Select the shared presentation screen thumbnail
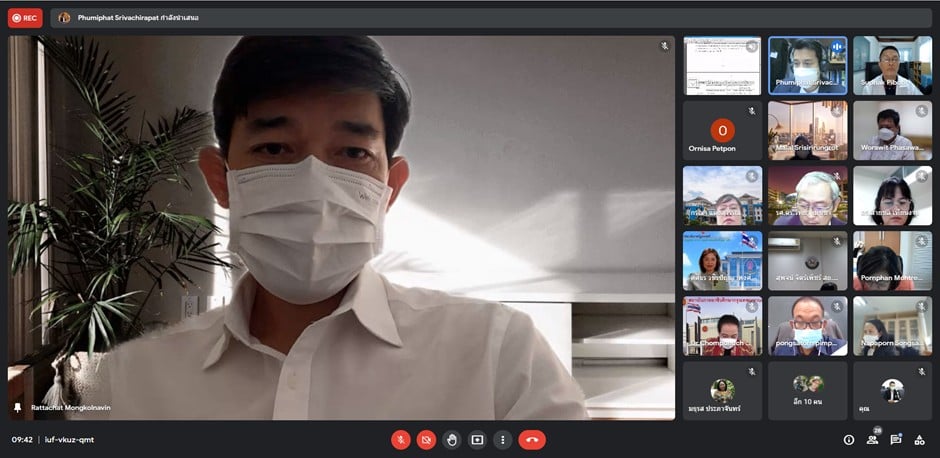 (x=722, y=66)
